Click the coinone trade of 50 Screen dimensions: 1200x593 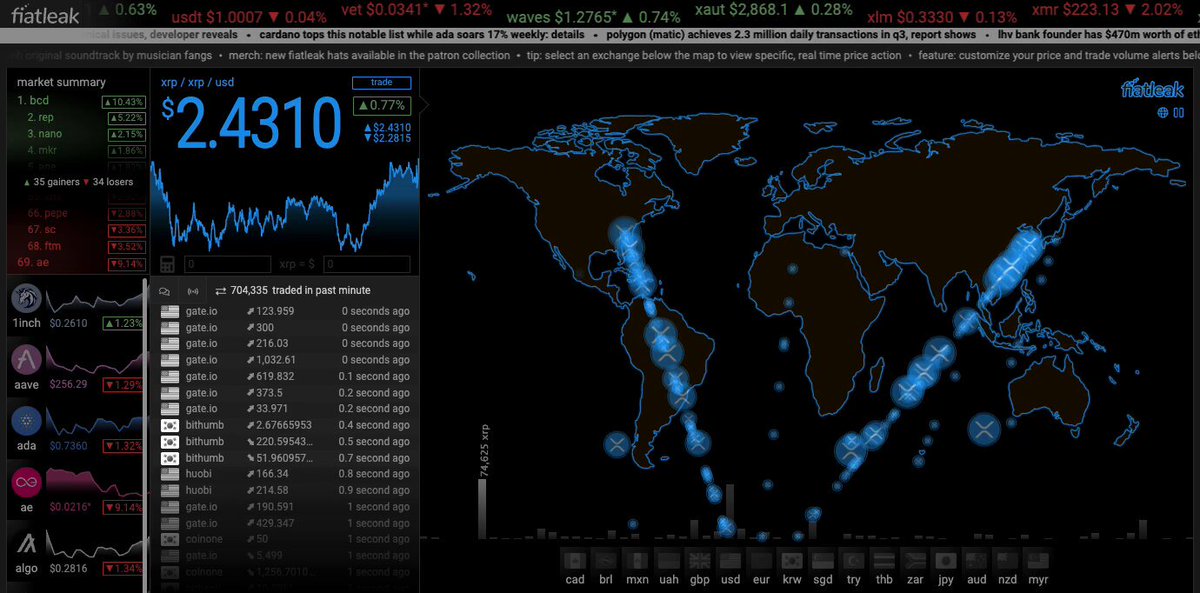(x=285, y=539)
